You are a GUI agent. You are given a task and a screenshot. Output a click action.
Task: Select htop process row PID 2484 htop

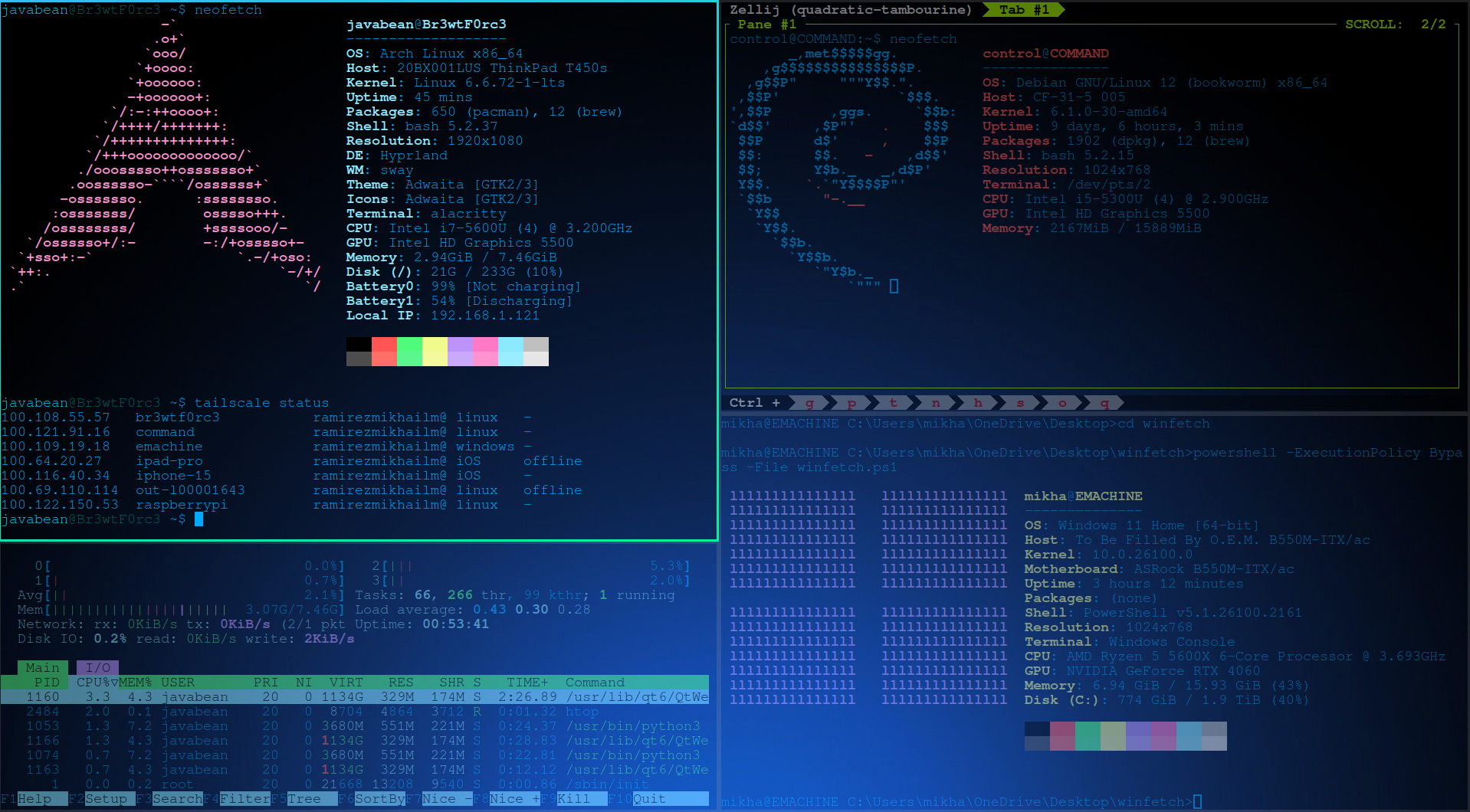(x=355, y=711)
